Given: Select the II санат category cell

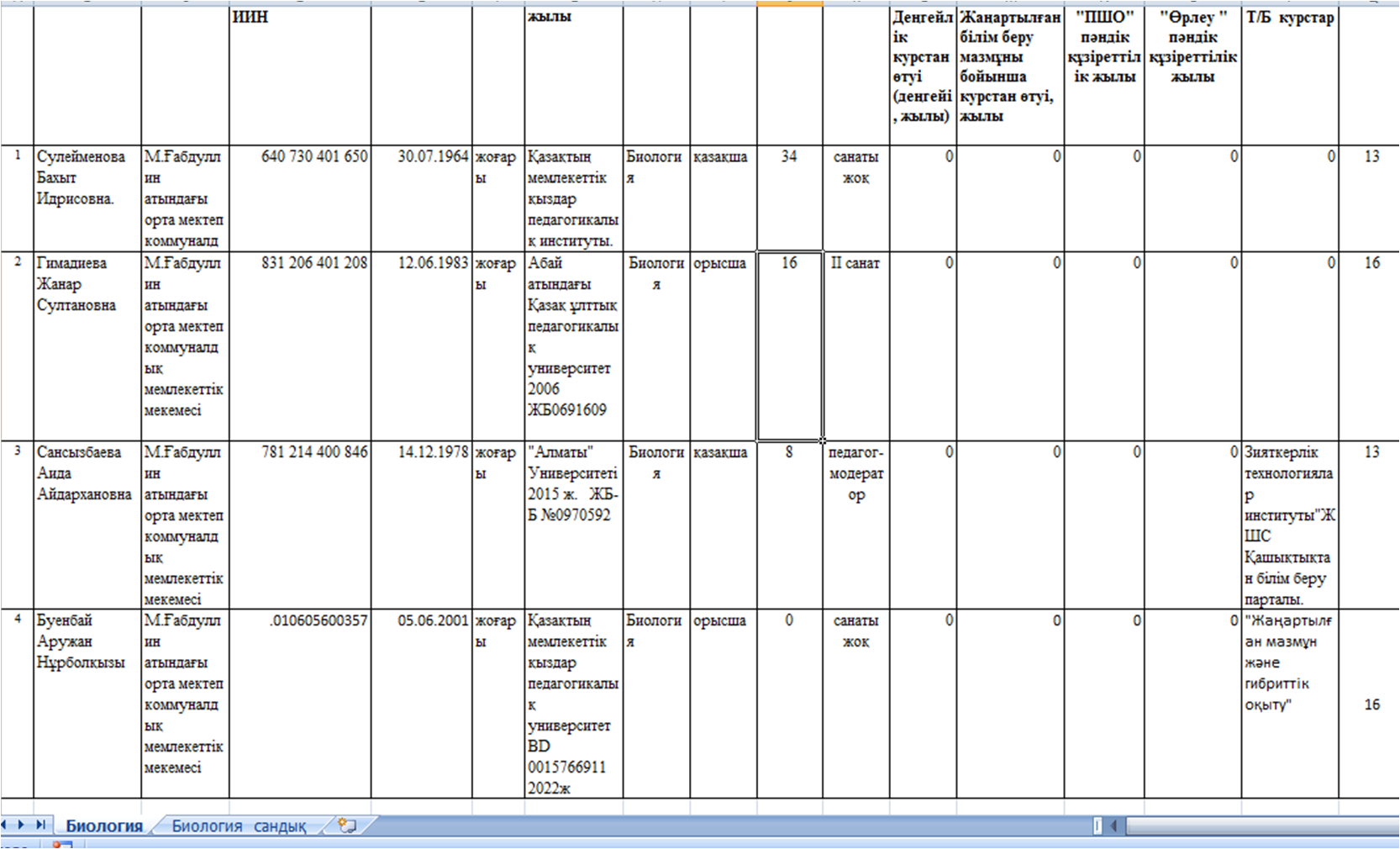Looking at the screenshot, I should pyautogui.click(x=855, y=345).
